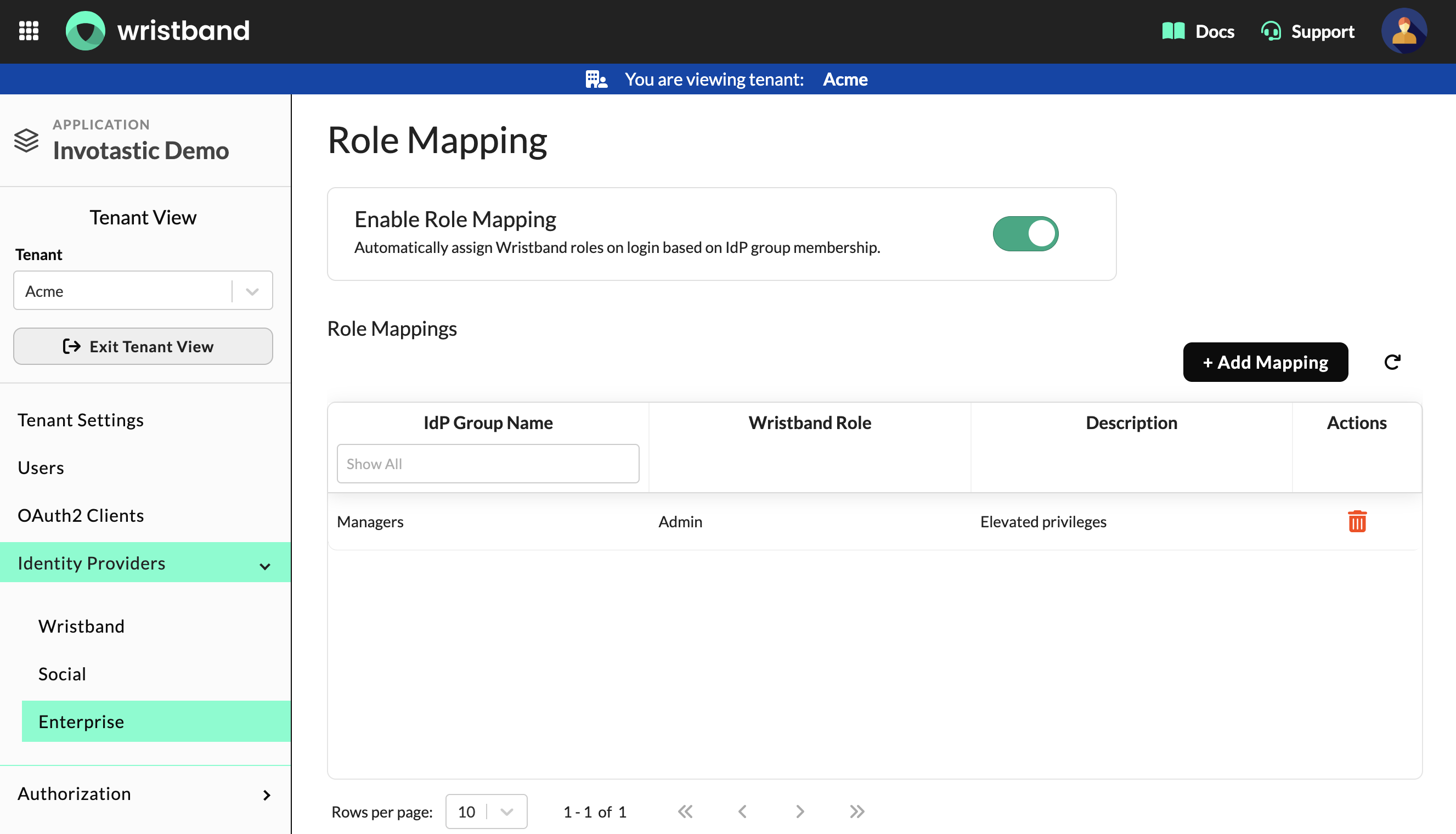The height and width of the screenshot is (834, 1456).
Task: Select the Social identity provider item
Action: pos(63,674)
